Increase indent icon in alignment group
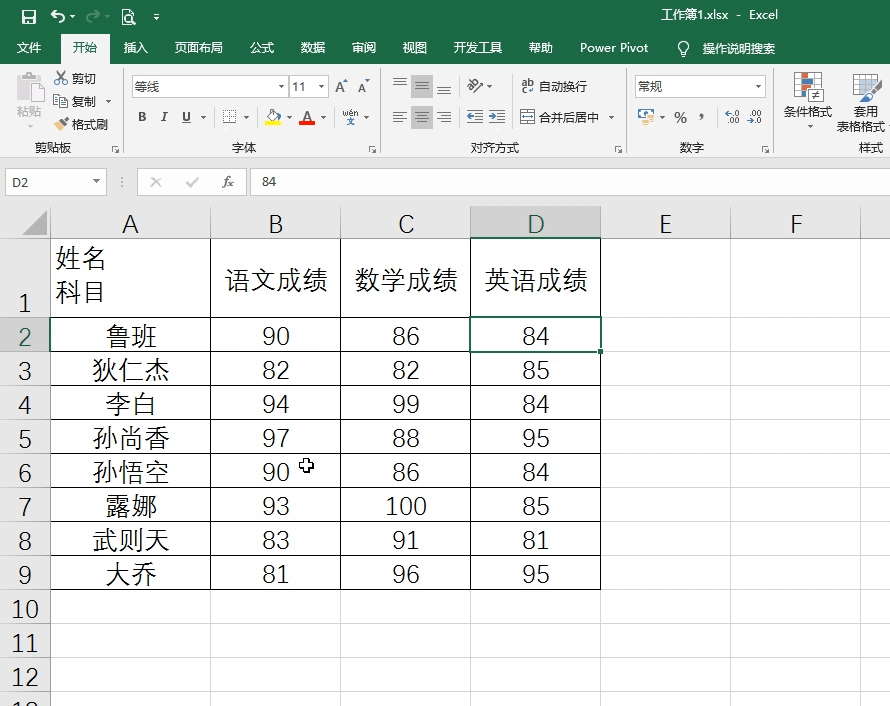 497,117
